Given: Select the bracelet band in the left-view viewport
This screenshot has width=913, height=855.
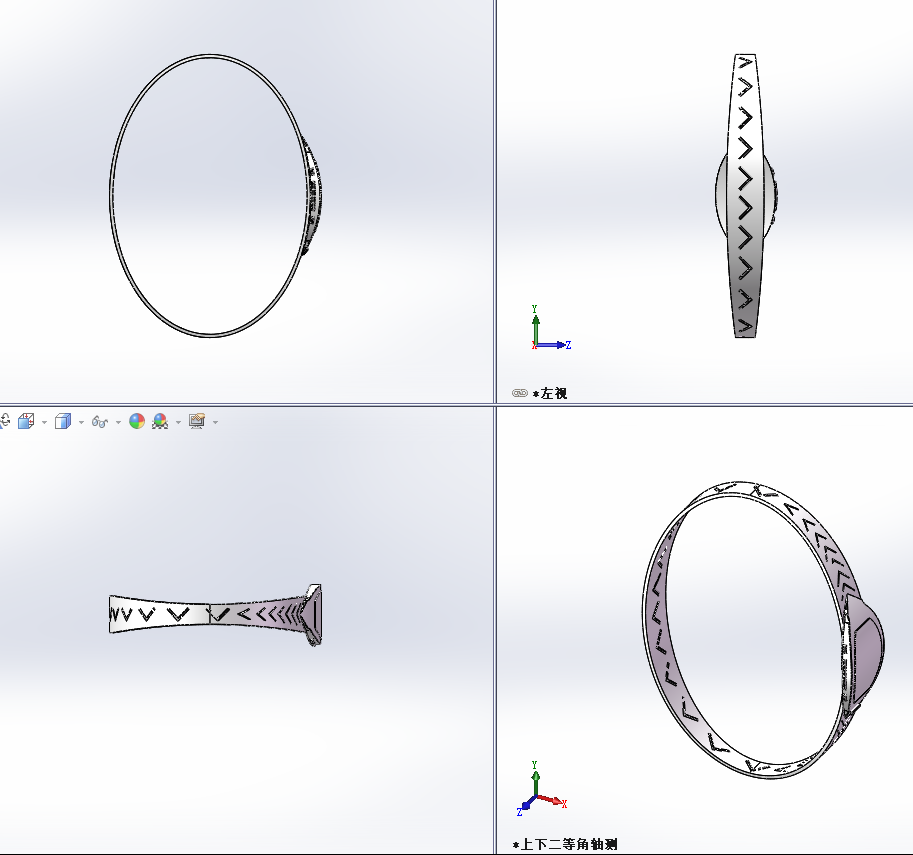Looking at the screenshot, I should [745, 196].
